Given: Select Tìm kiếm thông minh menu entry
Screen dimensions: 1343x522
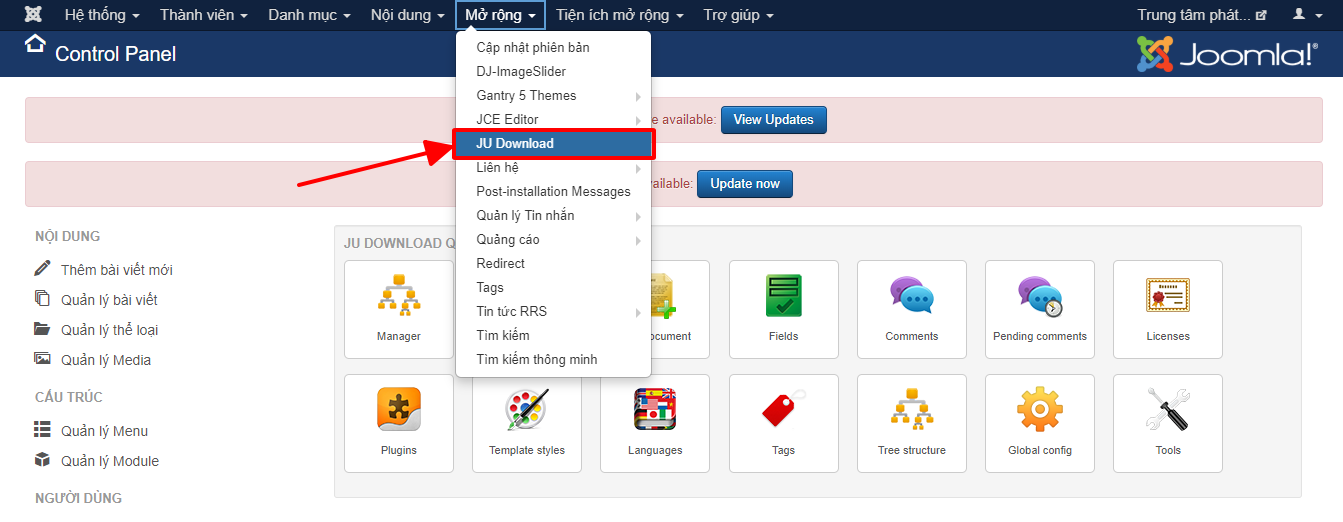Looking at the screenshot, I should pyautogui.click(x=553, y=360).
